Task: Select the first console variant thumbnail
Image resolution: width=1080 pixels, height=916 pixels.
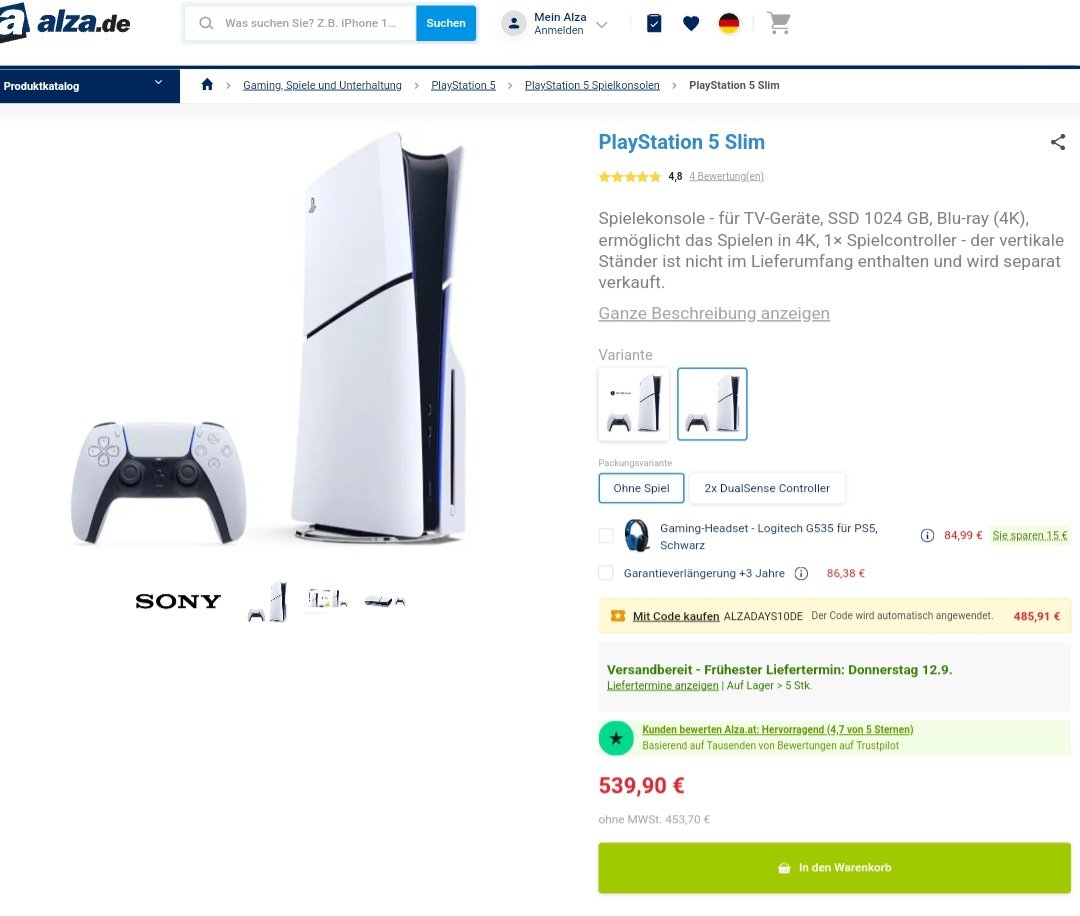Action: tap(634, 404)
